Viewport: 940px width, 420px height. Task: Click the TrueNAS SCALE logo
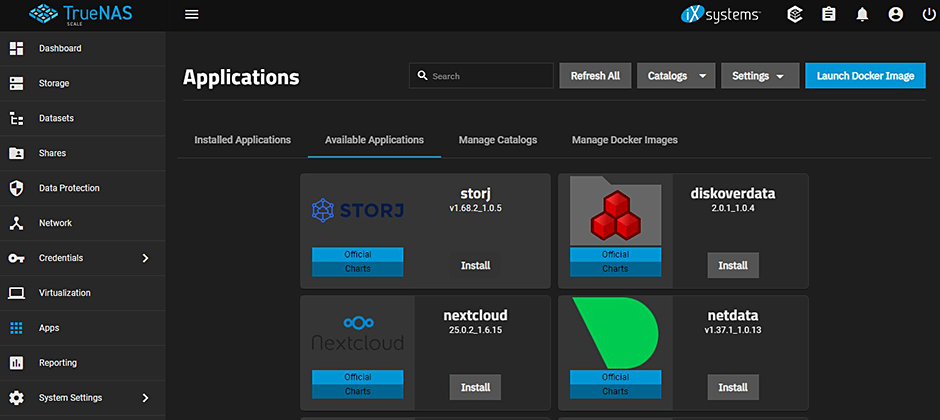(80, 14)
